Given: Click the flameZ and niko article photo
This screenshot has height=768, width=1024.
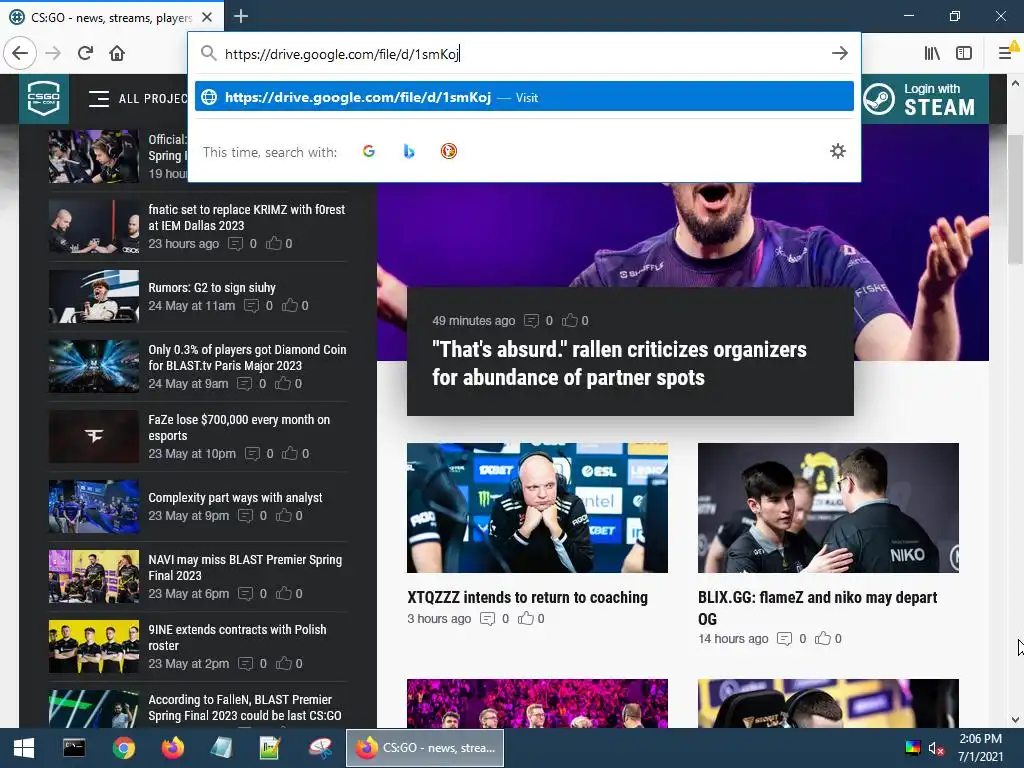Looking at the screenshot, I should point(828,507).
